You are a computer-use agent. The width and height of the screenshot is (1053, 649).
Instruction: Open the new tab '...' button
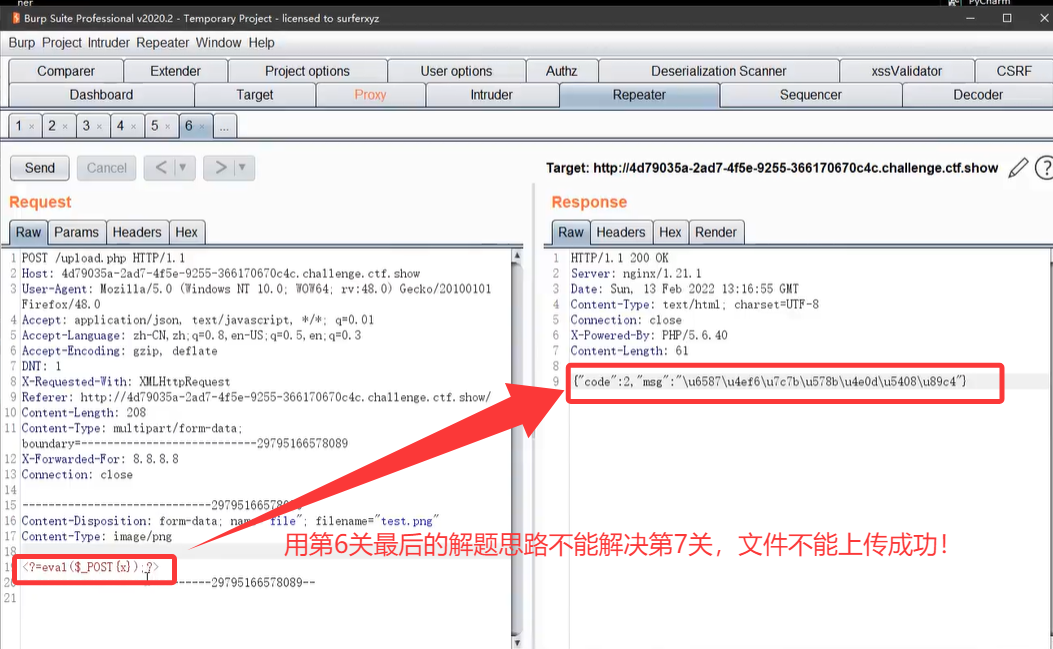(224, 126)
